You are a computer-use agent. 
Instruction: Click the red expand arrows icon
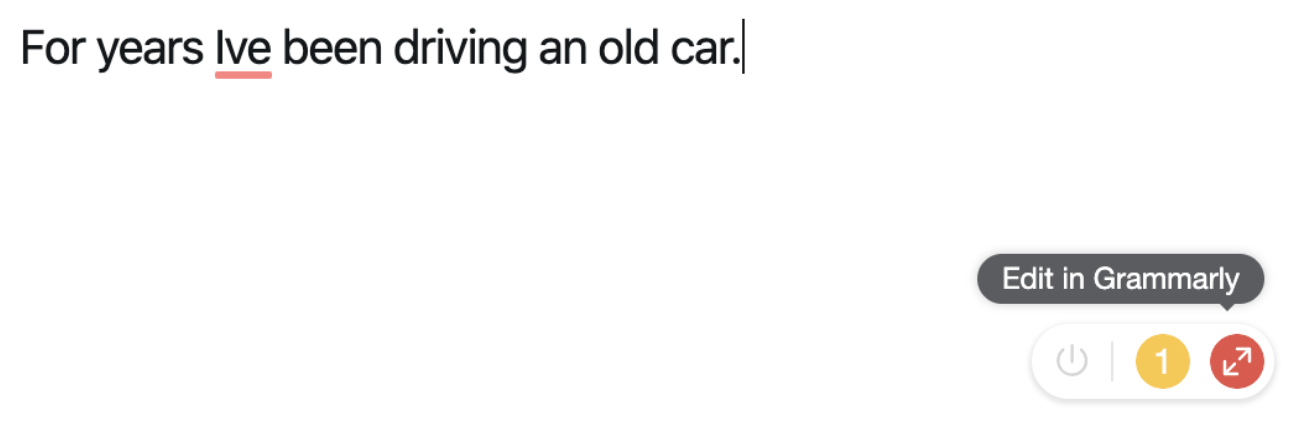pyautogui.click(x=1236, y=361)
